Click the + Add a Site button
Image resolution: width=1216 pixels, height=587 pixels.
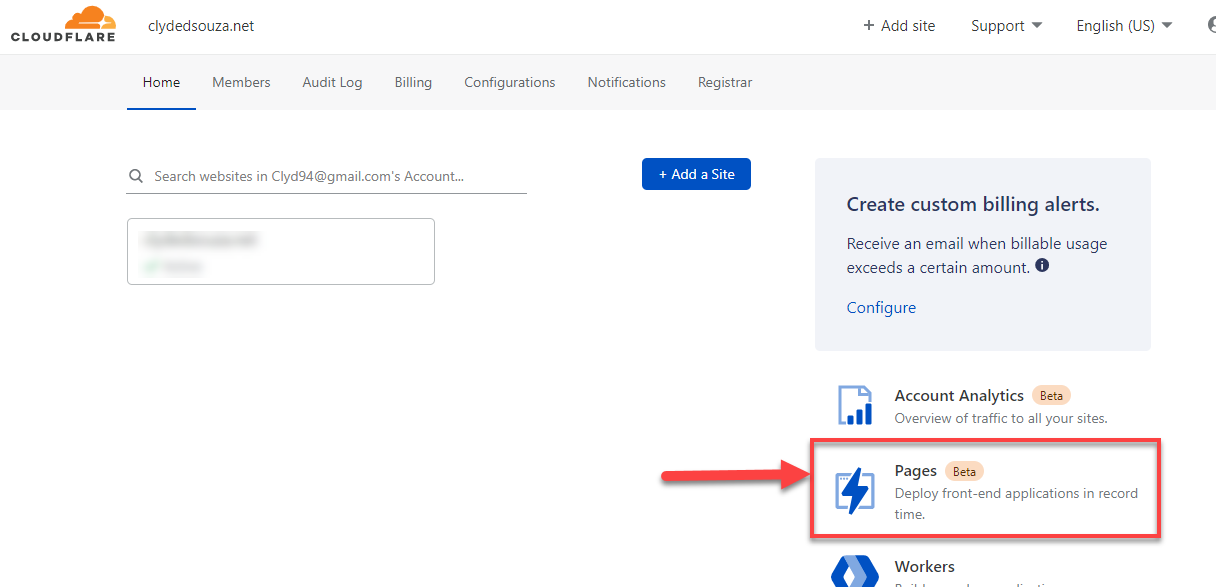[x=696, y=173]
